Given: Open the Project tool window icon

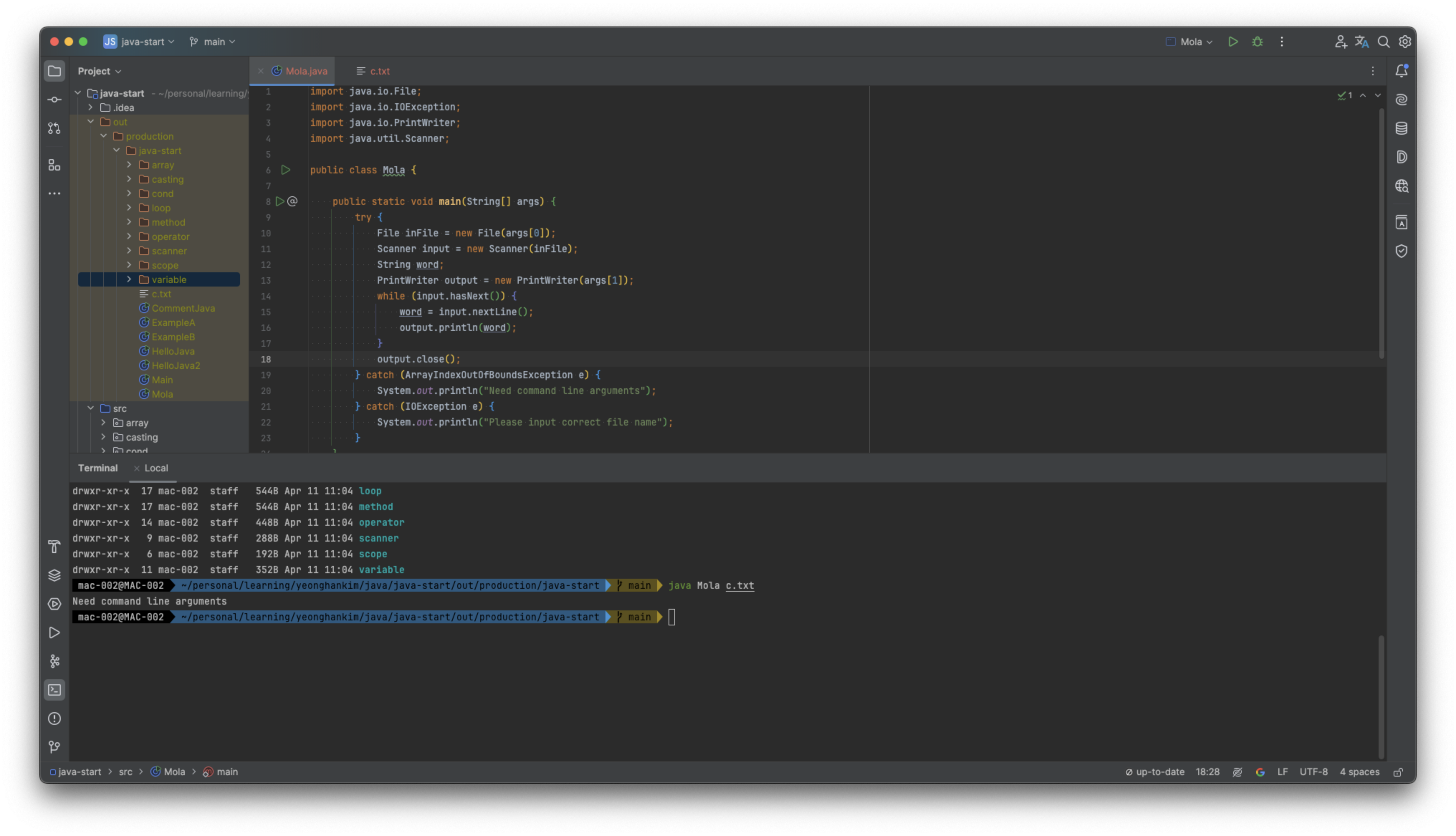Looking at the screenshot, I should pos(54,71).
